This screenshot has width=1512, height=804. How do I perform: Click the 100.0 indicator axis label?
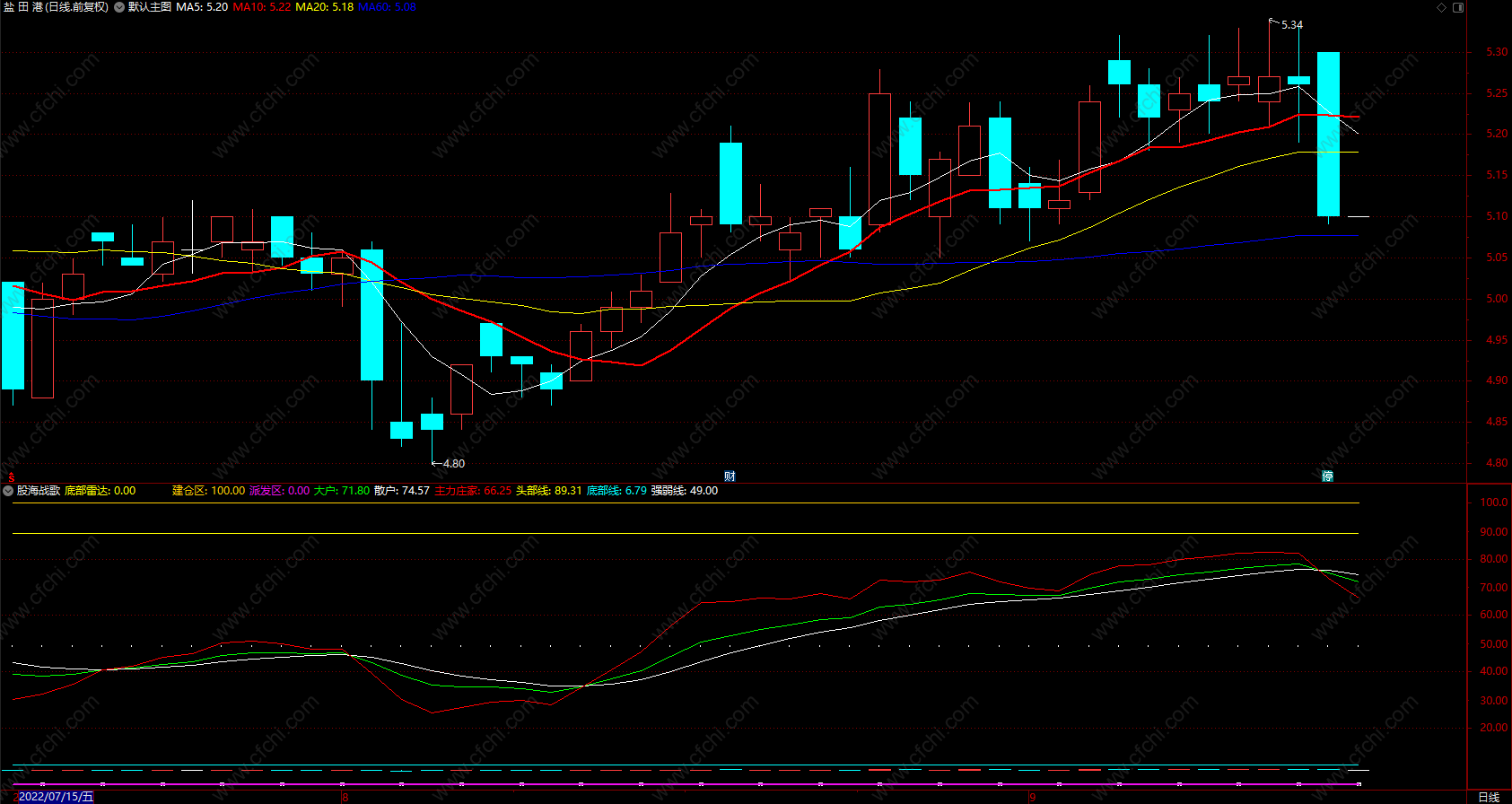coord(1493,502)
